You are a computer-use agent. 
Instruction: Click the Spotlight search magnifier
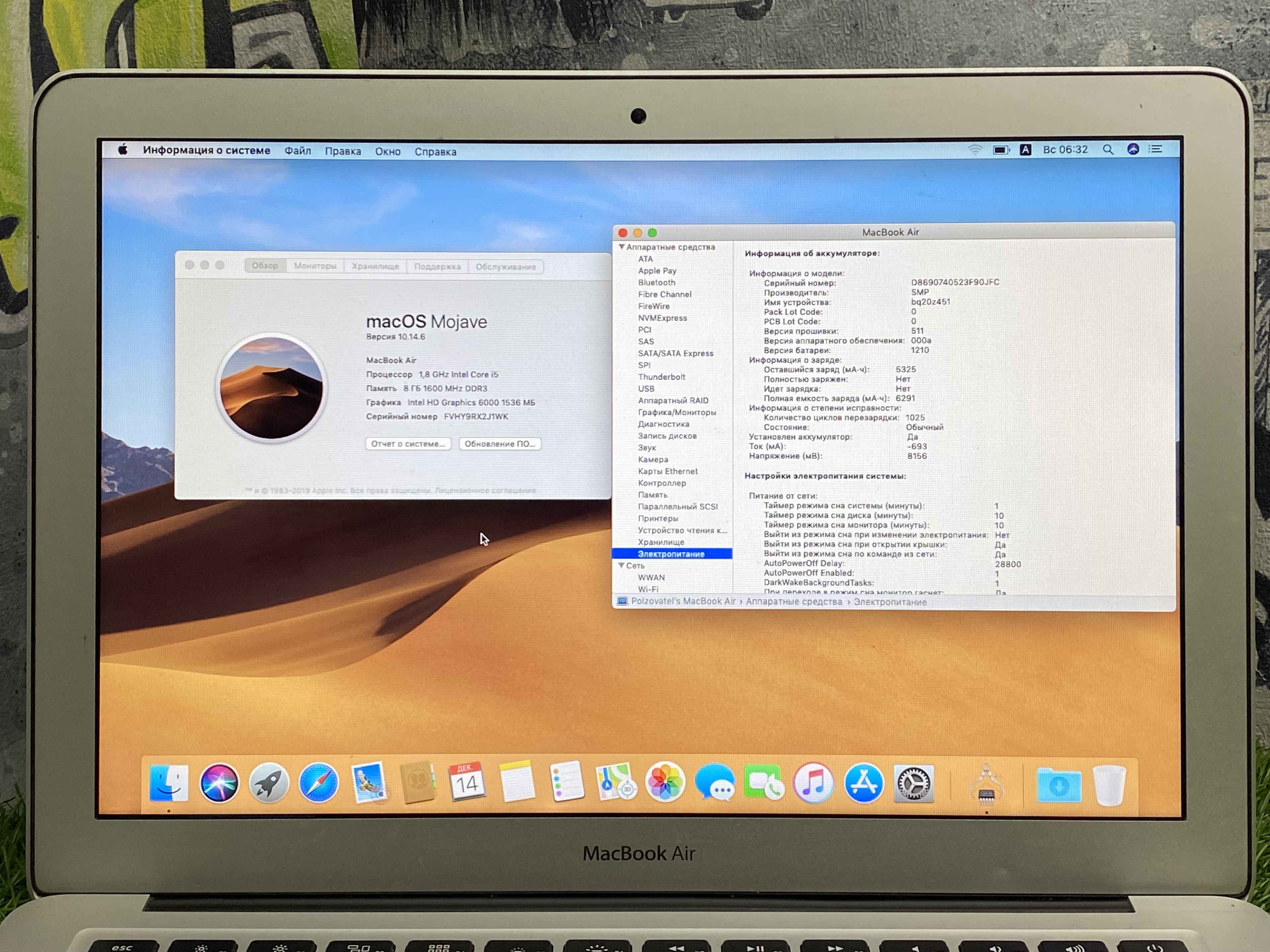[x=1107, y=150]
